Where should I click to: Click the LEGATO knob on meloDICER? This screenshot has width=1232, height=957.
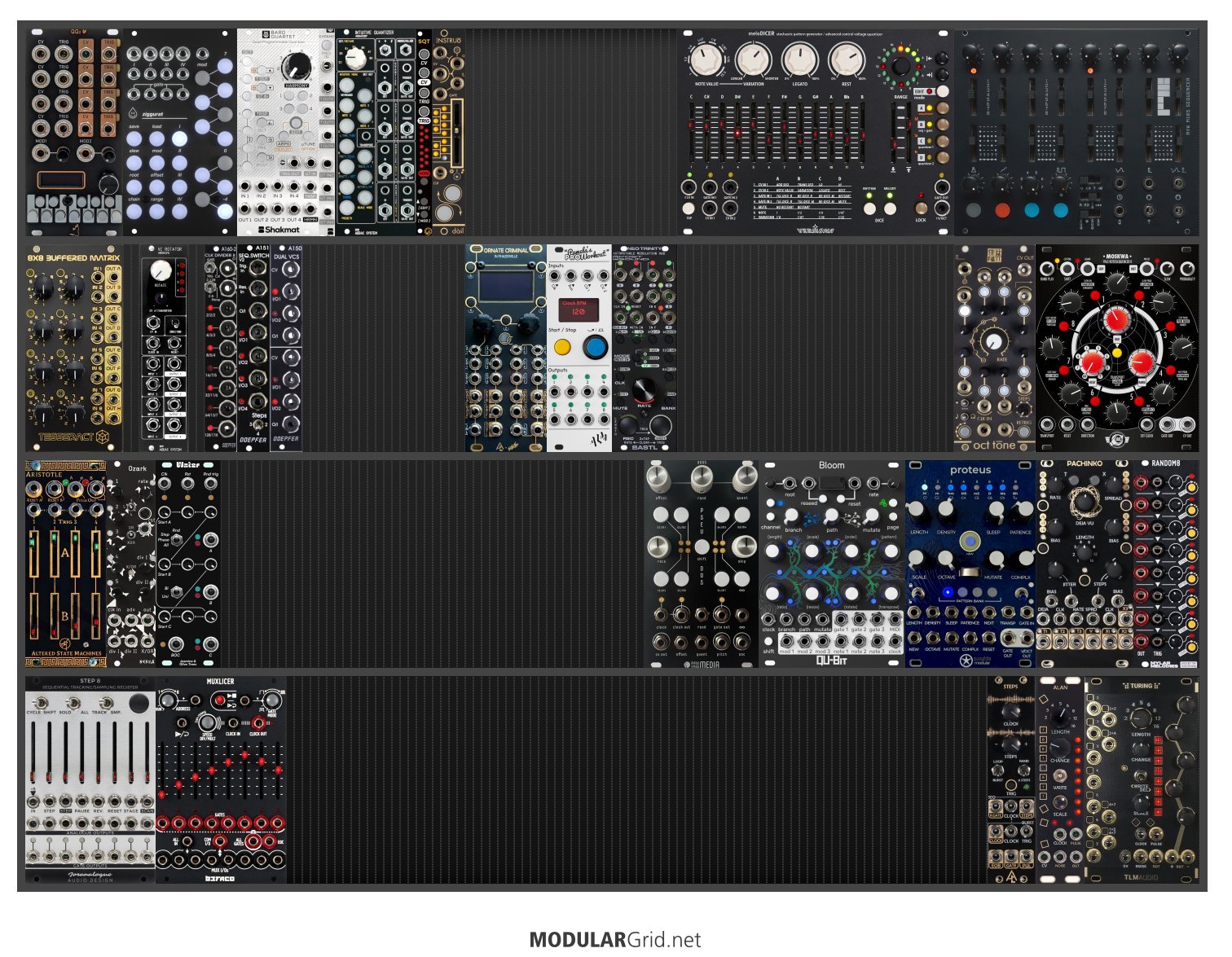[800, 59]
